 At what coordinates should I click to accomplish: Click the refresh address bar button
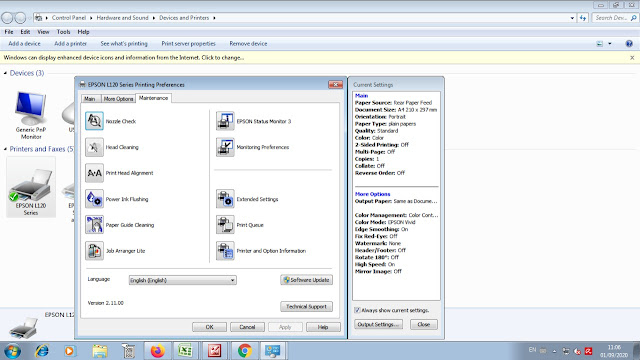coord(583,18)
